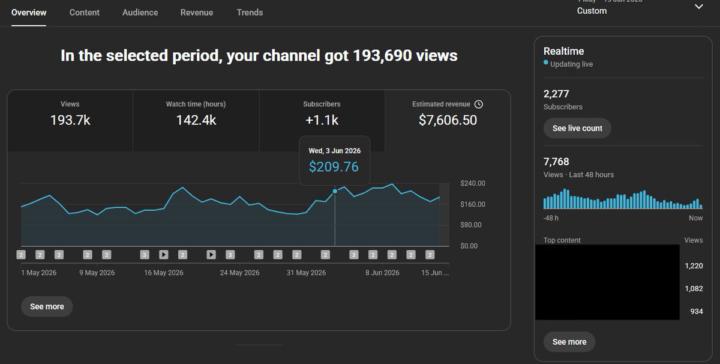
Task: Click the Realtime panel heading
Action: [564, 51]
